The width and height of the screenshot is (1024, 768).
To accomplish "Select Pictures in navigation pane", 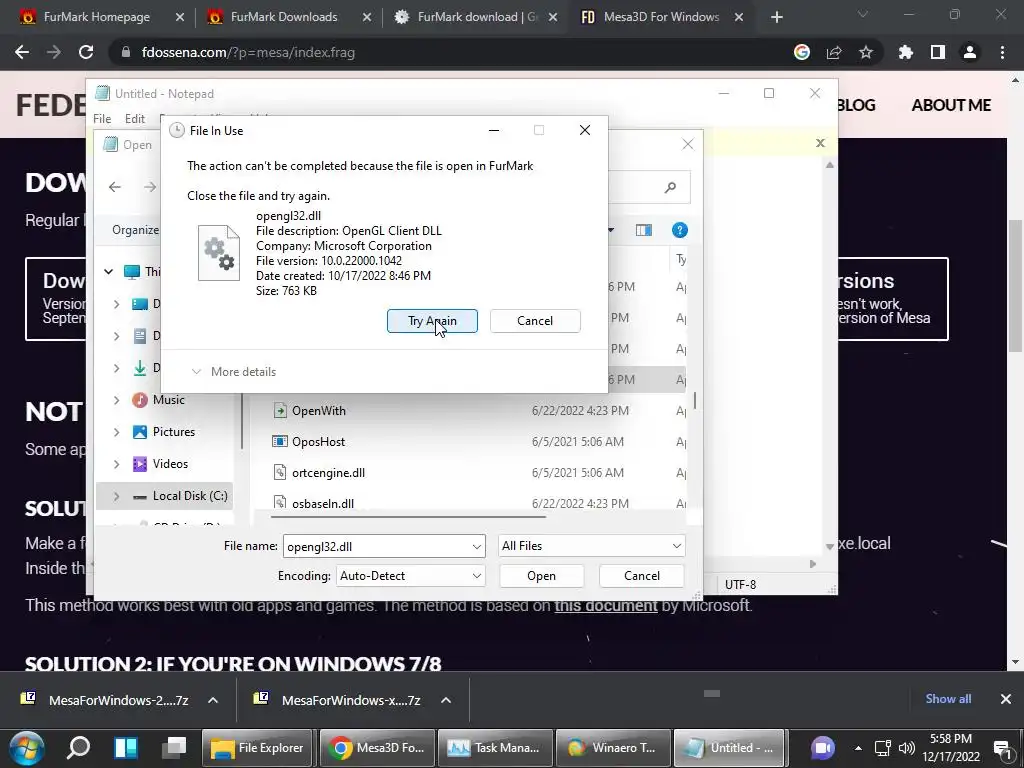I will [173, 432].
